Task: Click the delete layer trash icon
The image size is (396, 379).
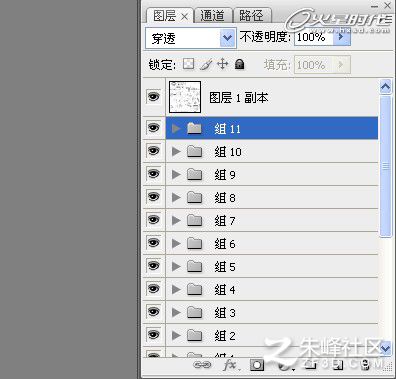Action: pyautogui.click(x=365, y=365)
